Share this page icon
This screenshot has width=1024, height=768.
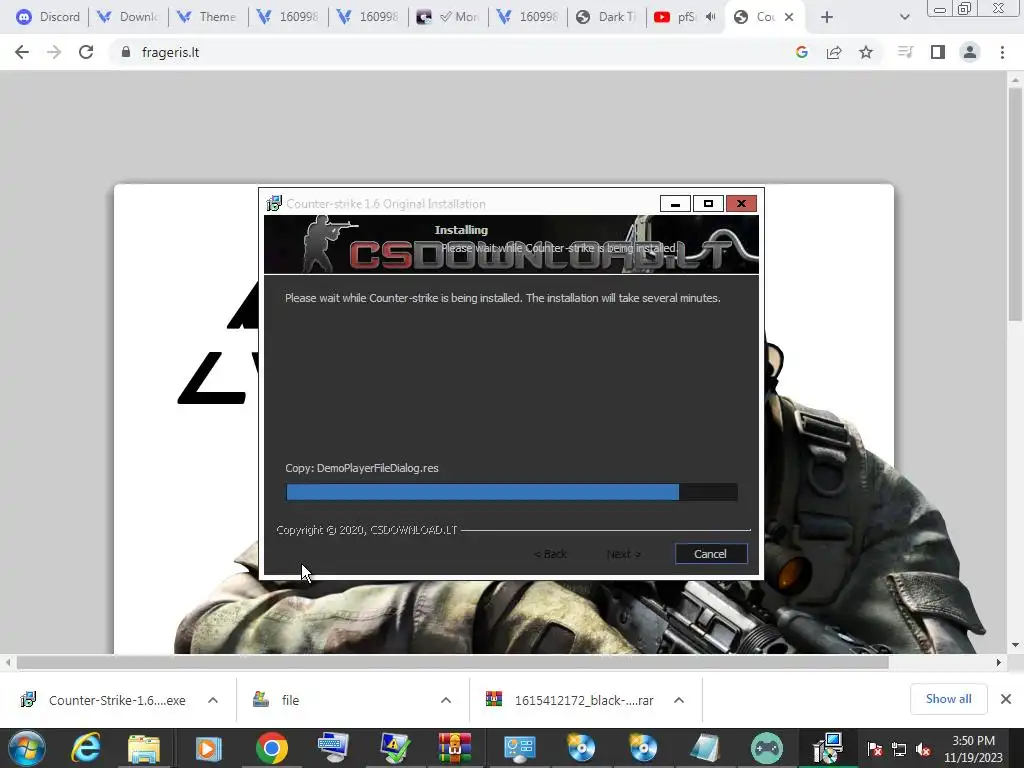(834, 52)
